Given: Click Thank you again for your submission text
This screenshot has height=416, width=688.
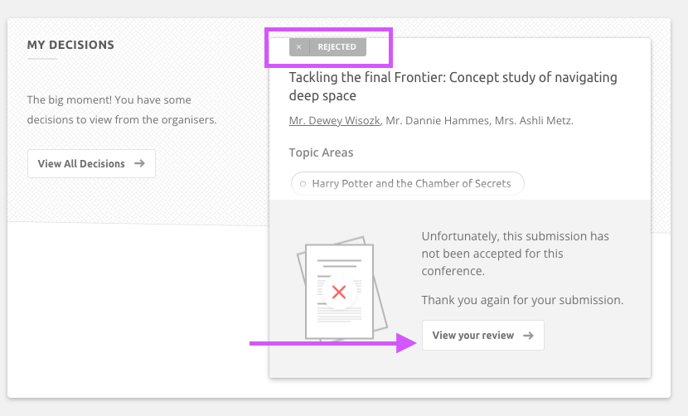Looking at the screenshot, I should point(522,300).
